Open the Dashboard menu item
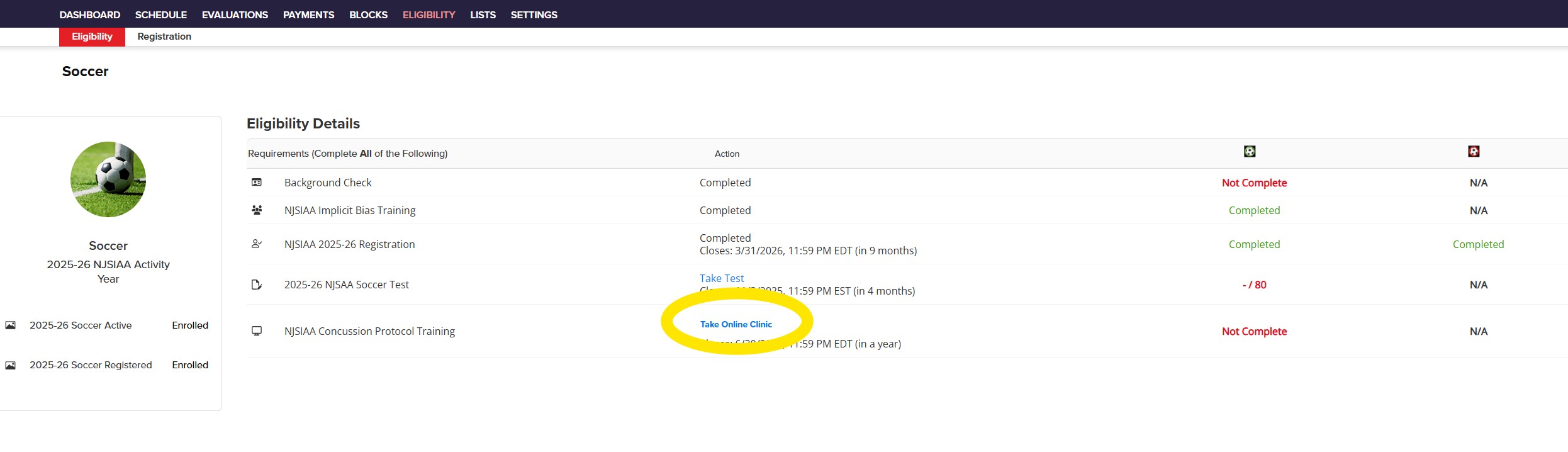 tap(90, 14)
